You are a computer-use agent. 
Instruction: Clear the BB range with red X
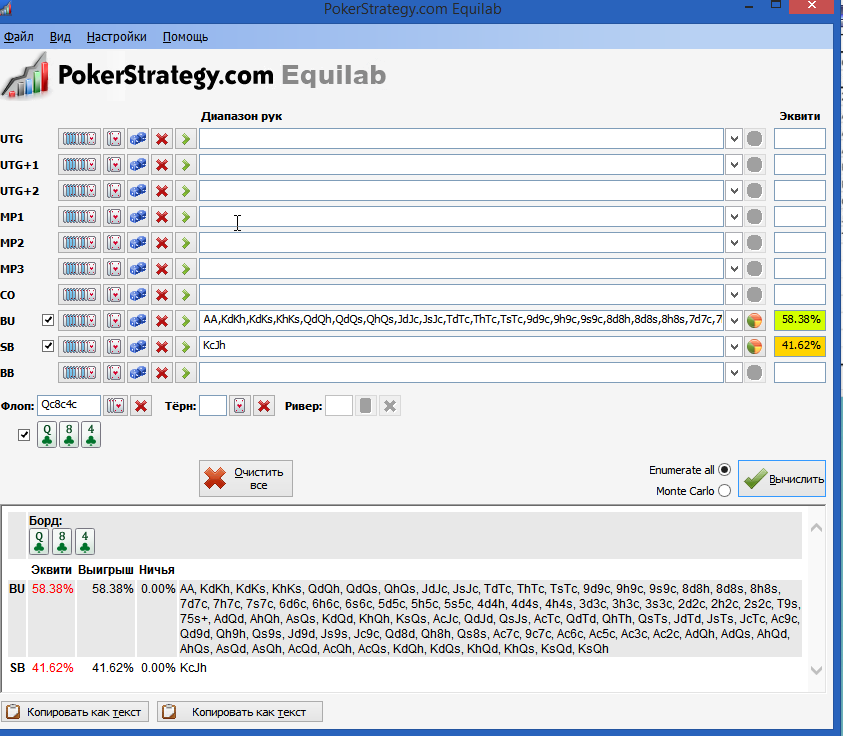tap(162, 373)
